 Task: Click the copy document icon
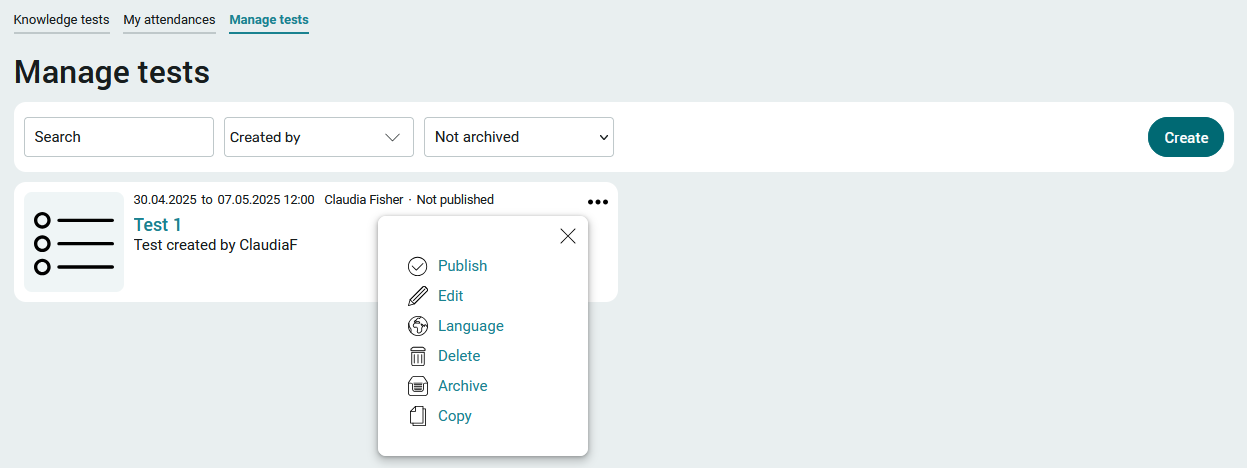point(418,416)
